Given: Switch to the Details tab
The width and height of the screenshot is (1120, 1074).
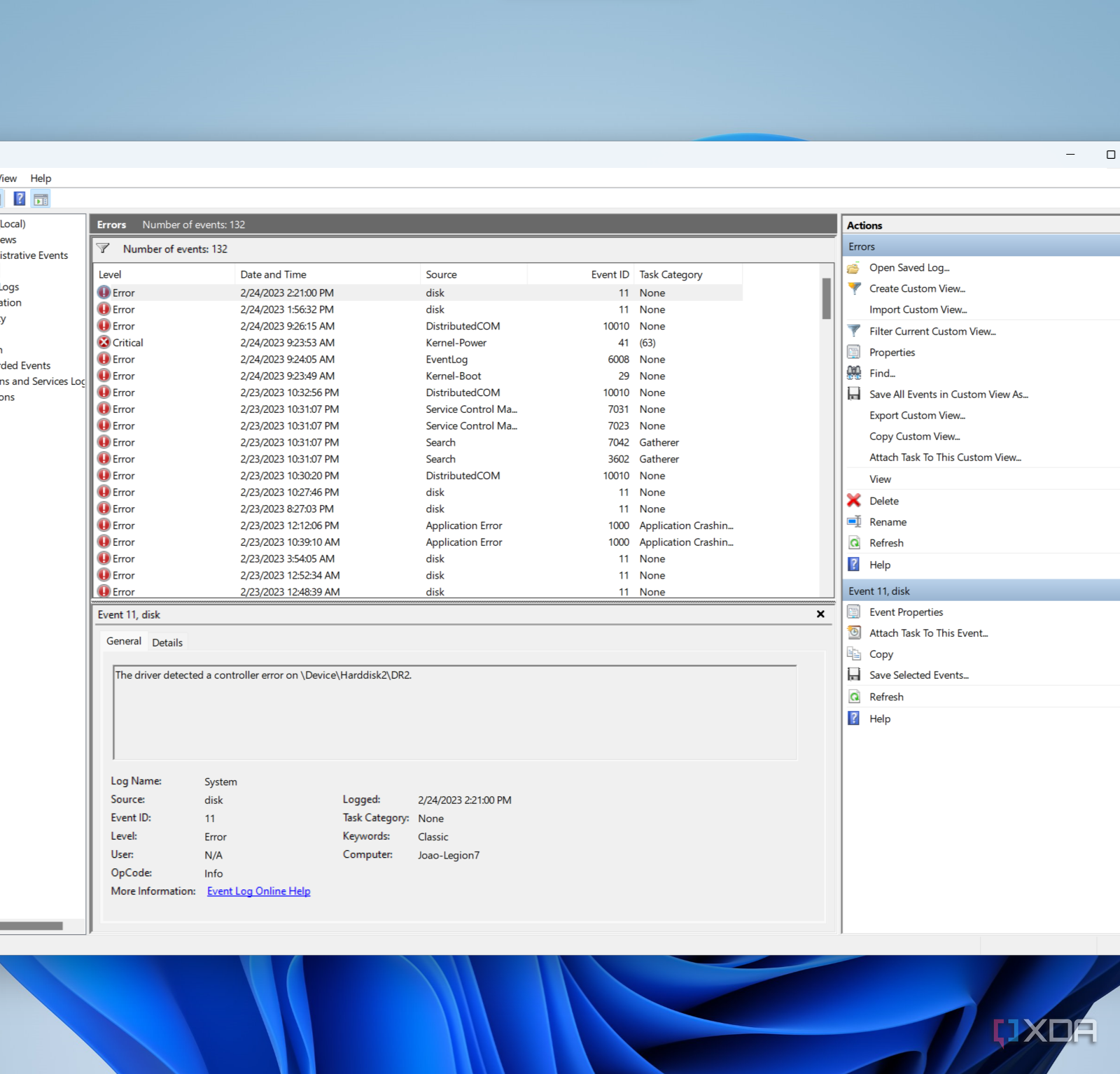Looking at the screenshot, I should point(167,642).
